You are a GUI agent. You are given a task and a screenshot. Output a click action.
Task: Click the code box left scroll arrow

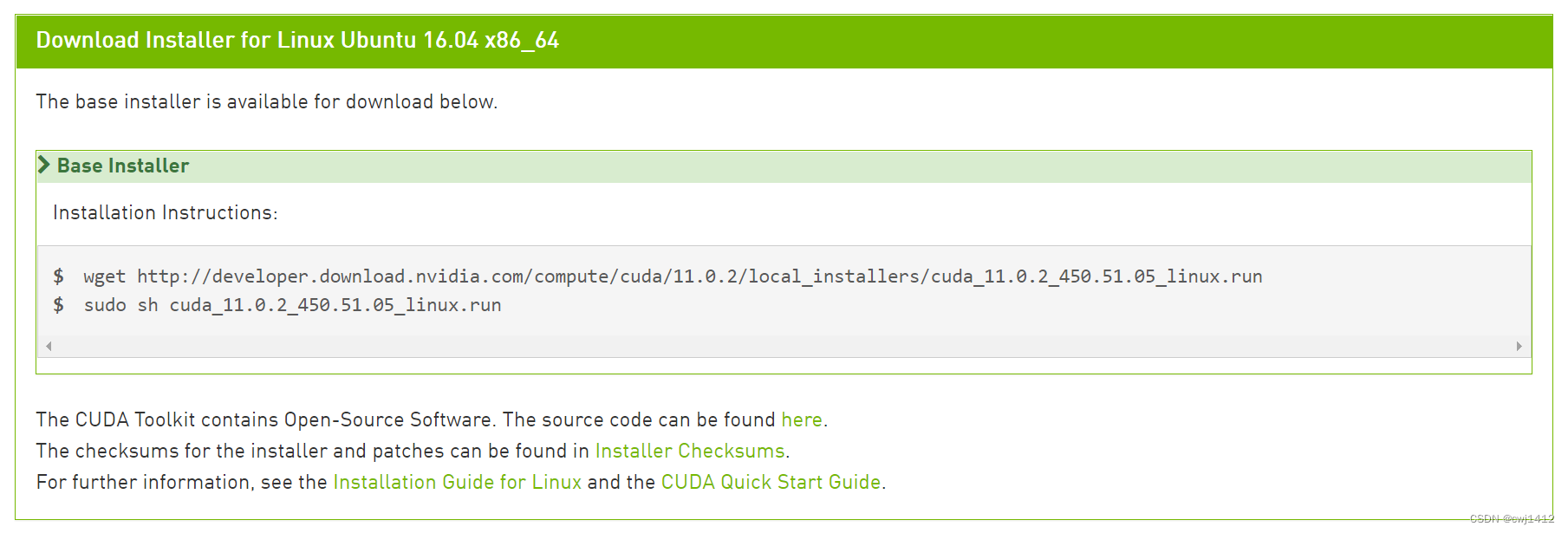49,346
